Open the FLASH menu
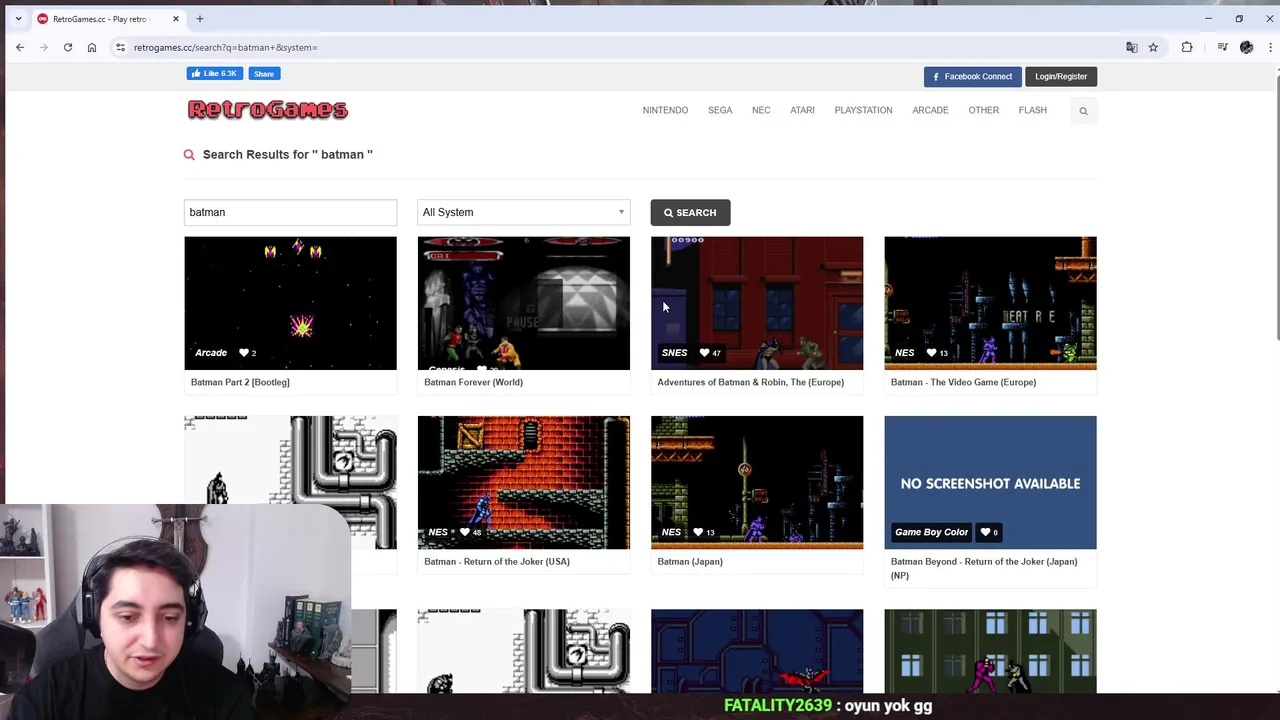The height and width of the screenshot is (720, 1280). (x=1032, y=110)
